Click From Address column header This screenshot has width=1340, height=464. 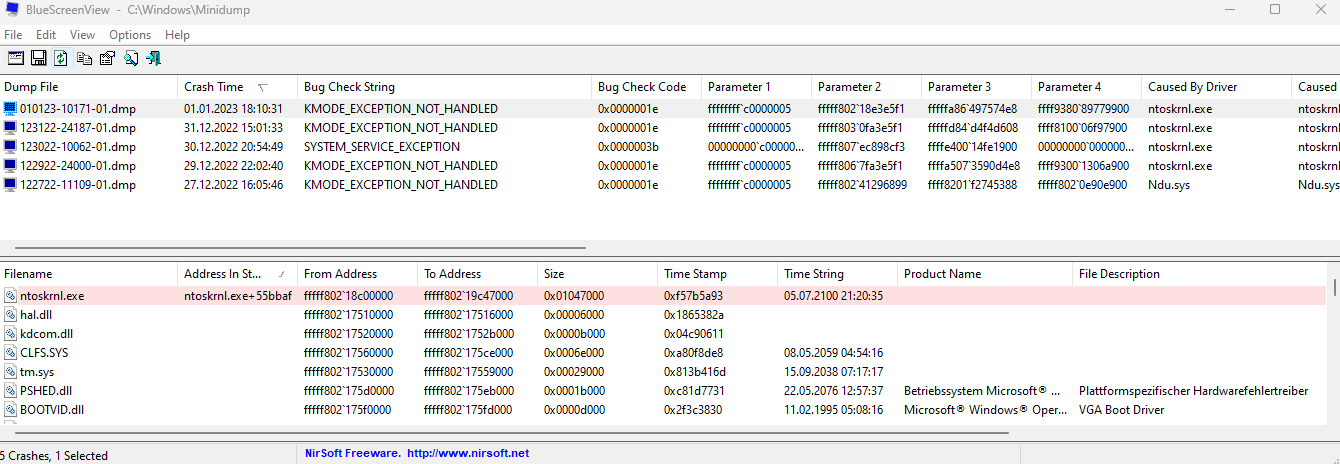coord(358,273)
